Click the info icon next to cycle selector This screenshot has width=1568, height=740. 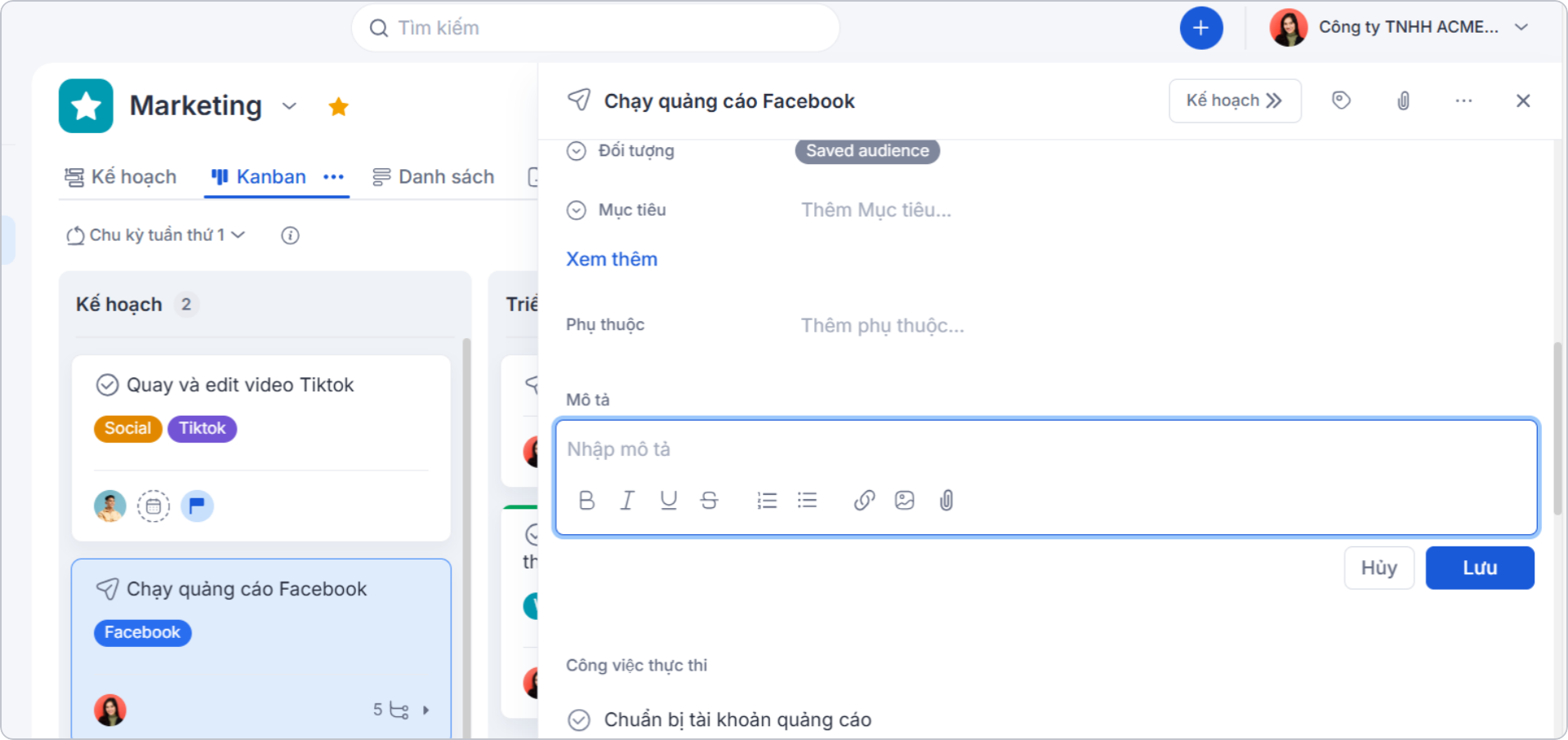click(290, 235)
